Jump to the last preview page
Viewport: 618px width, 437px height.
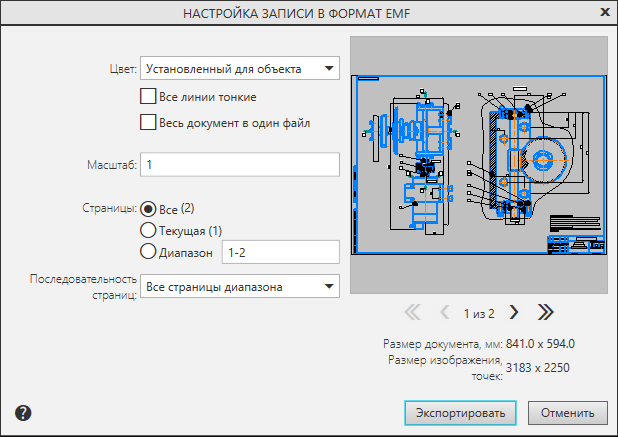click(x=545, y=312)
